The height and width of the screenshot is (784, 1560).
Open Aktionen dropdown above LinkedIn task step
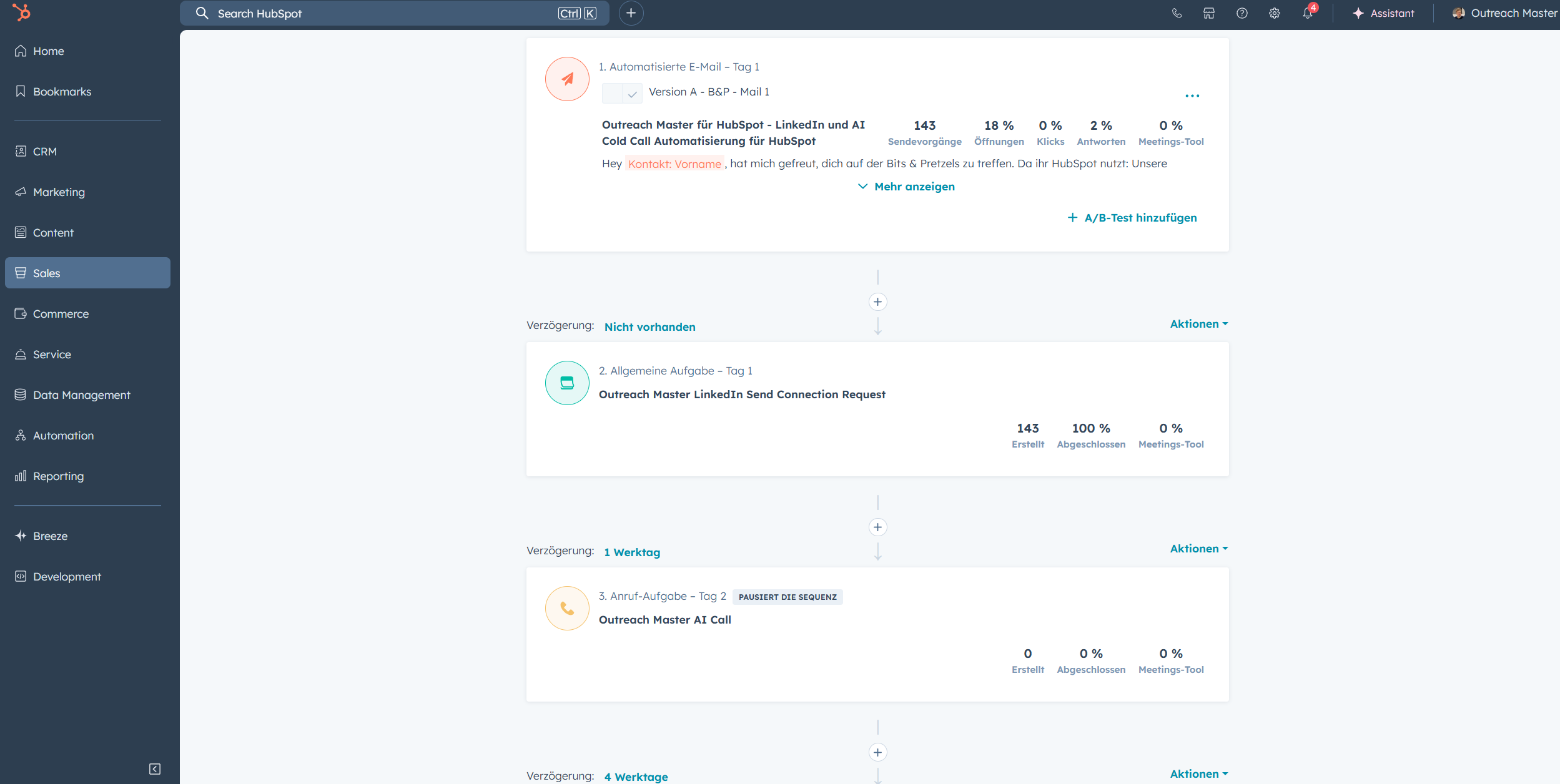(x=1198, y=324)
